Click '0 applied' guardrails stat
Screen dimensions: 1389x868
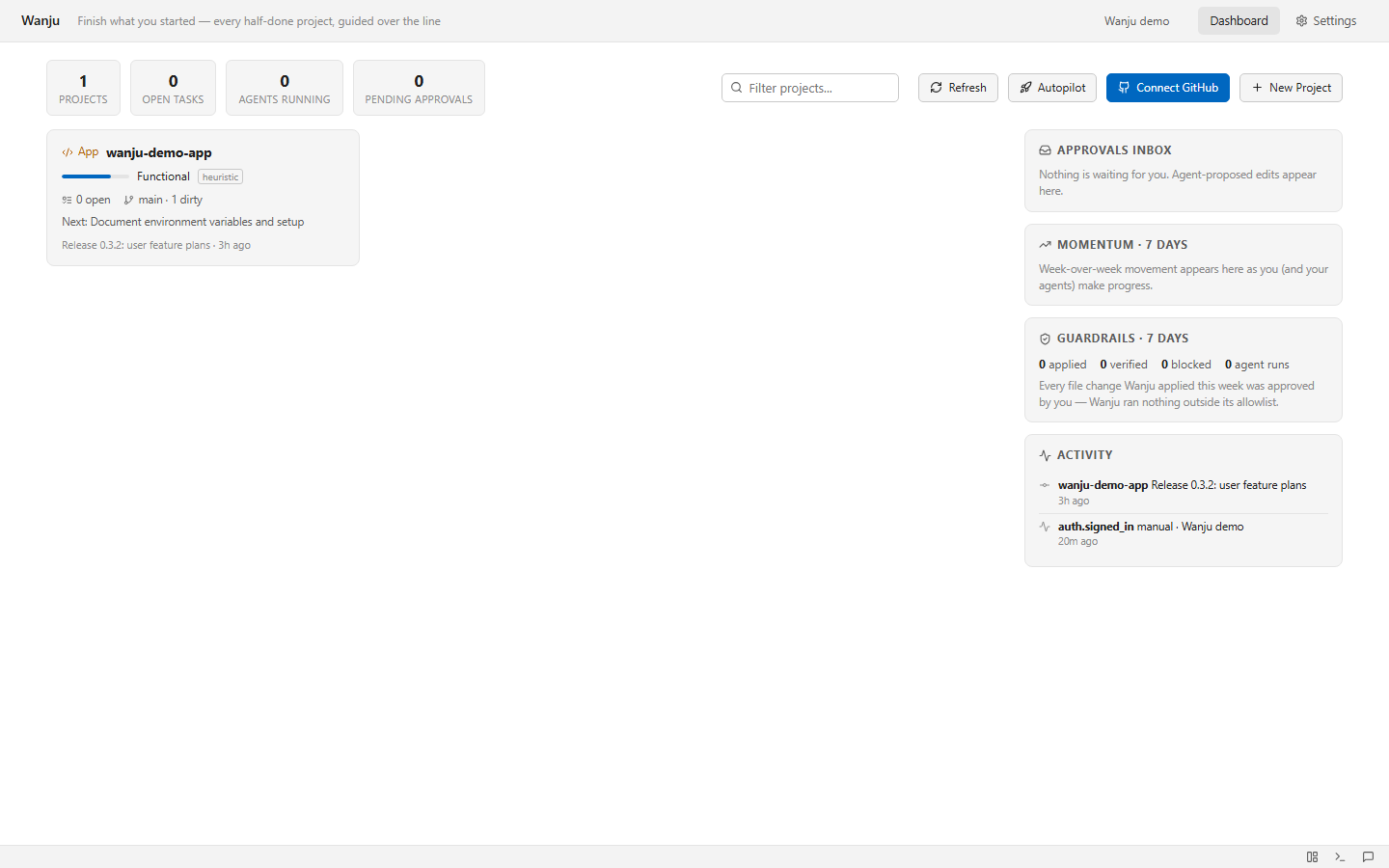1063,365
